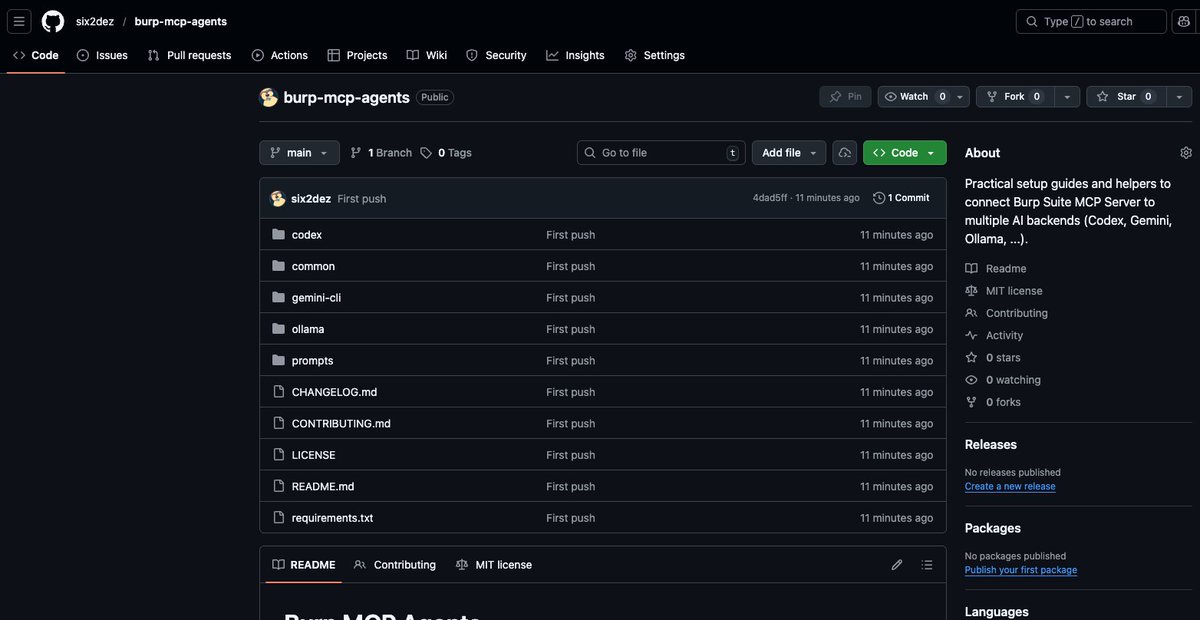
Task: Click the Type / to search box
Action: point(1092,21)
